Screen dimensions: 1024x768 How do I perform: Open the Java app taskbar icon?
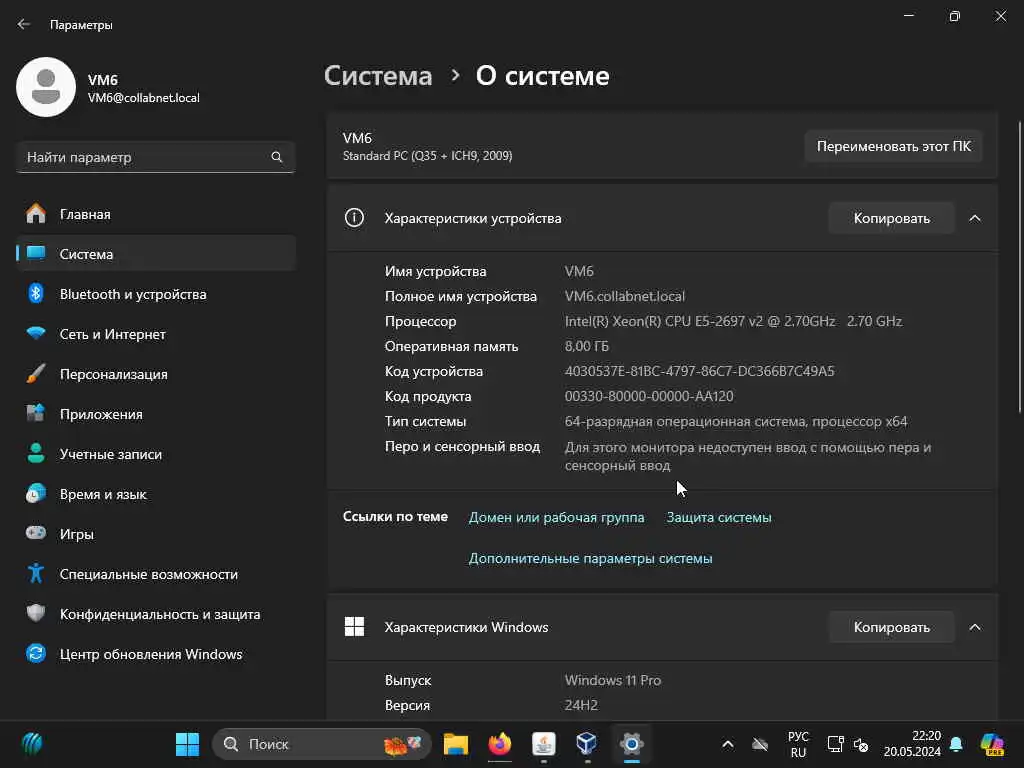click(x=543, y=744)
